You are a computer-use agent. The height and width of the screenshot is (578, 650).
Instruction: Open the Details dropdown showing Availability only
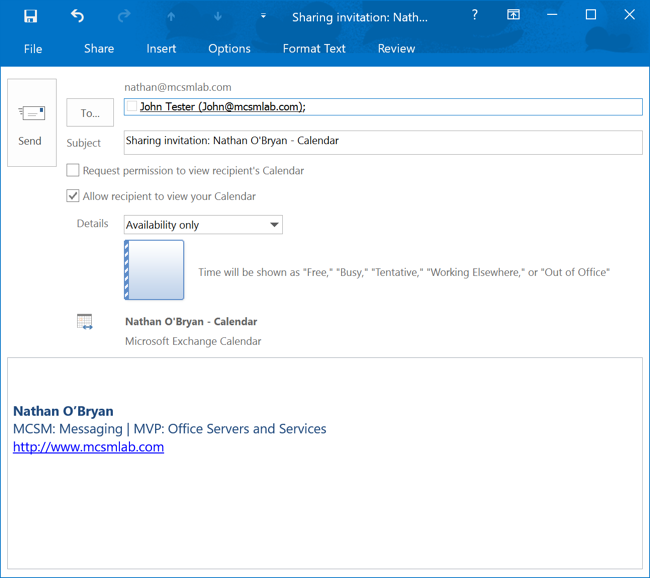(x=203, y=225)
